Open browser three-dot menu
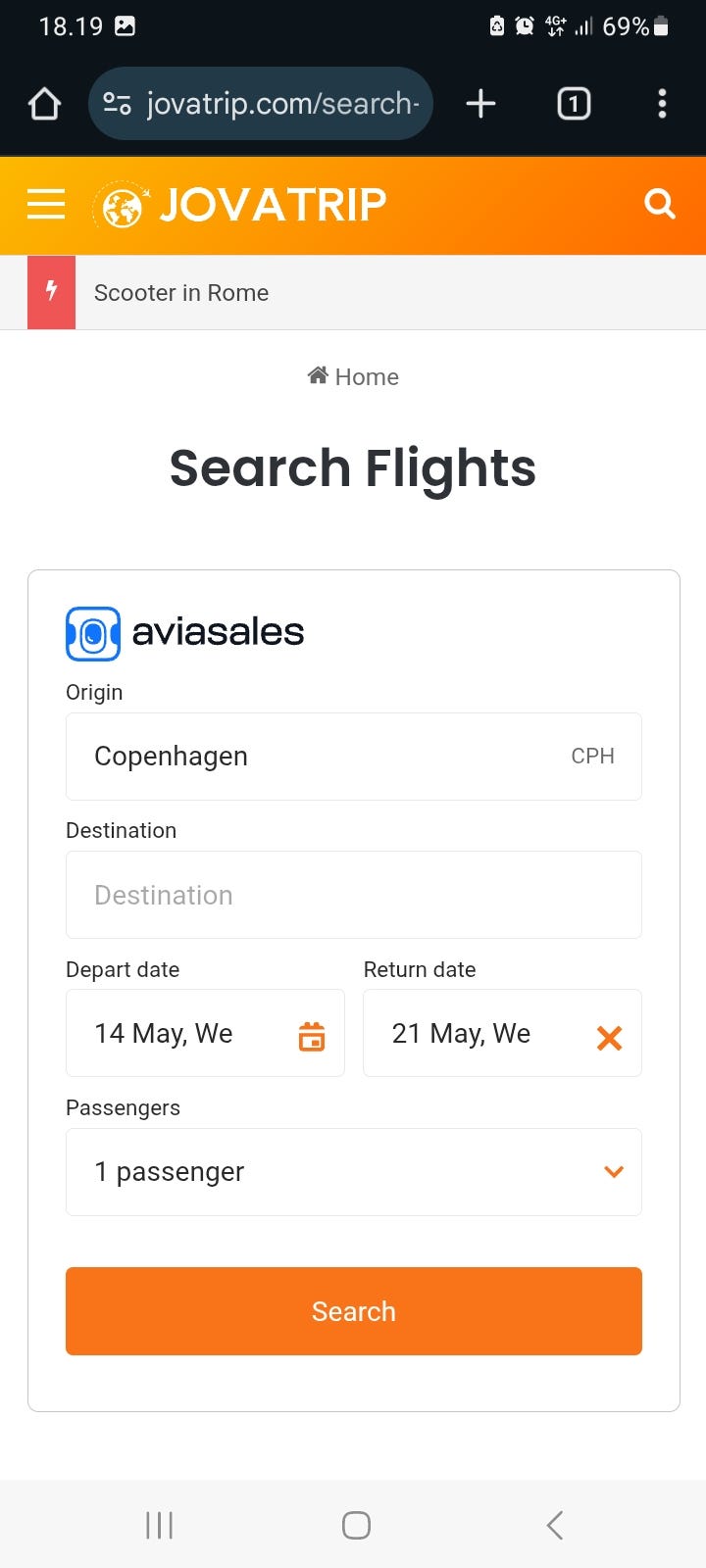 tap(662, 104)
